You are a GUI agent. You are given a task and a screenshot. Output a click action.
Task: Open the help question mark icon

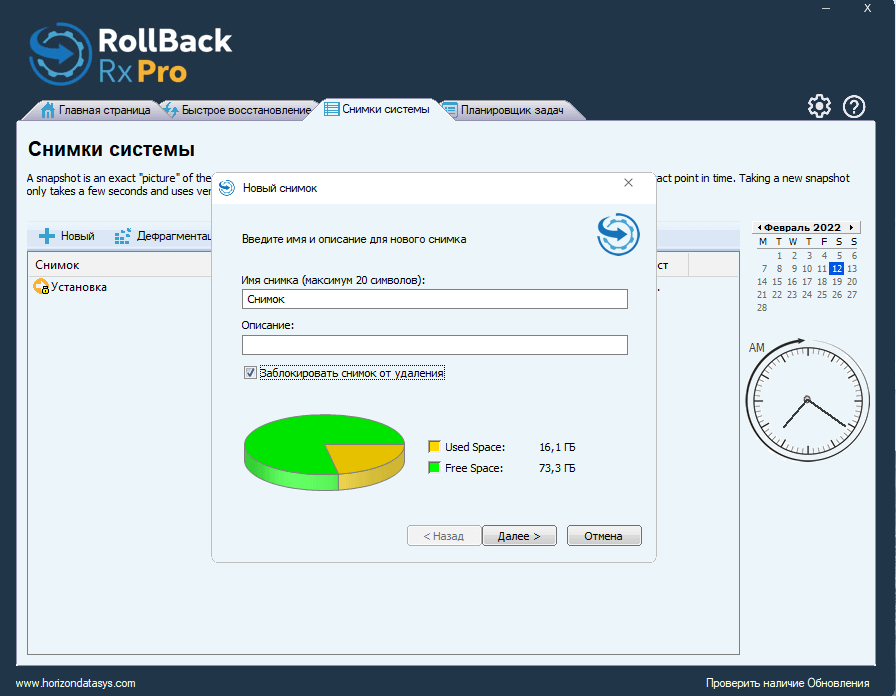(x=854, y=107)
